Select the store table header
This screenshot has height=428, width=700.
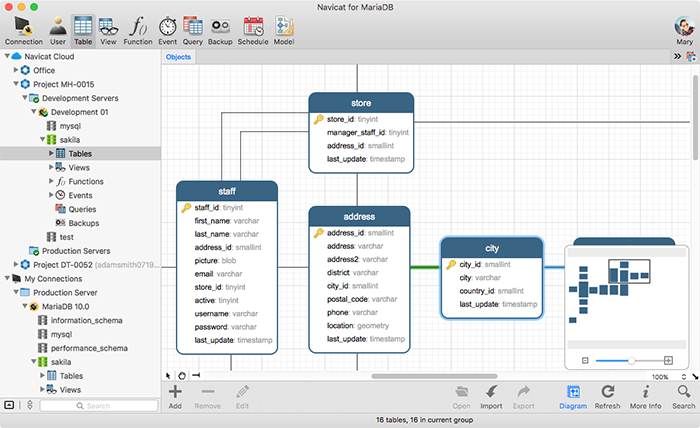tap(361, 103)
